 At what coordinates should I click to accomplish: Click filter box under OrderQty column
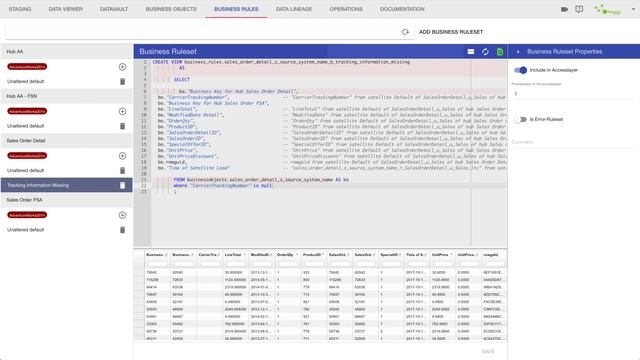pos(288,264)
